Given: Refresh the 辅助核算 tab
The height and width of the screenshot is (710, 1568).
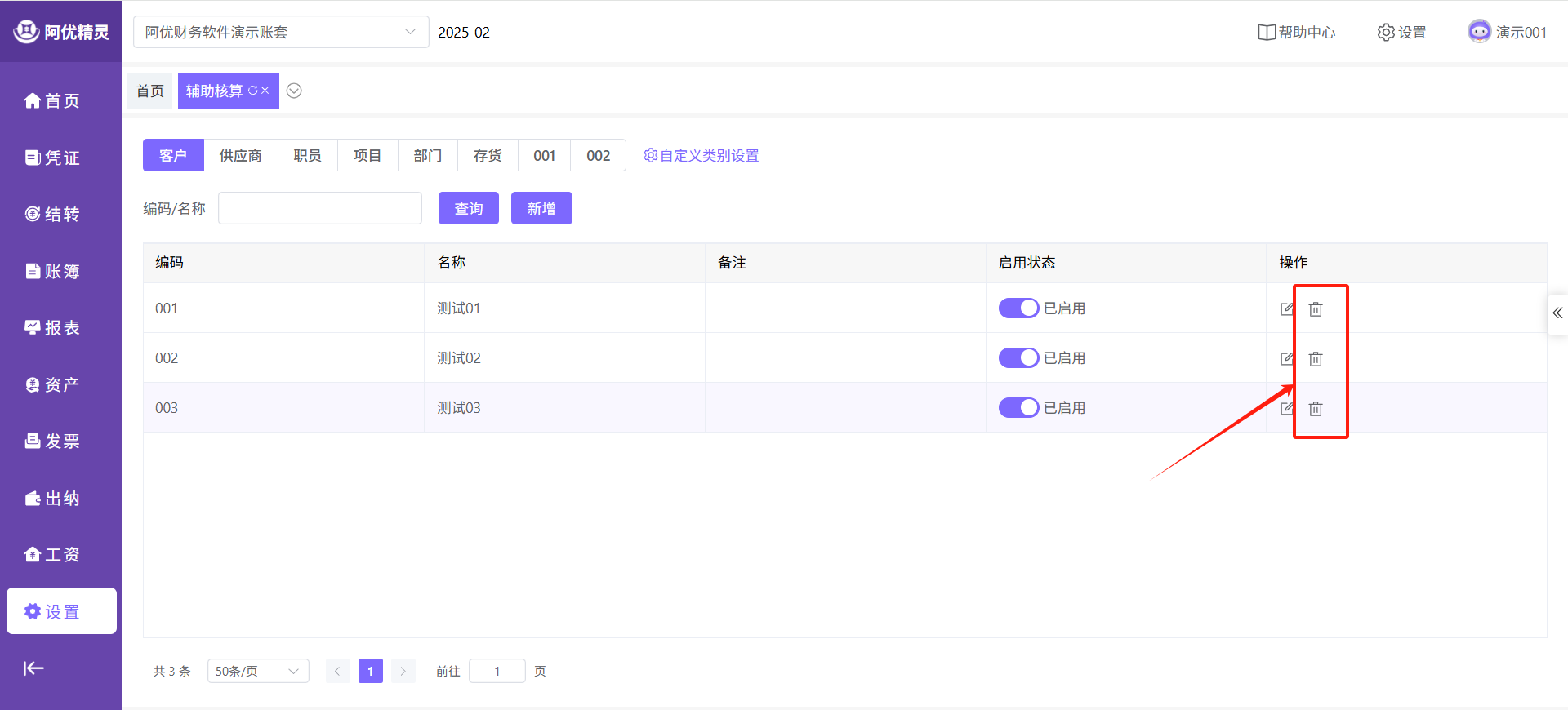Looking at the screenshot, I should click(252, 91).
